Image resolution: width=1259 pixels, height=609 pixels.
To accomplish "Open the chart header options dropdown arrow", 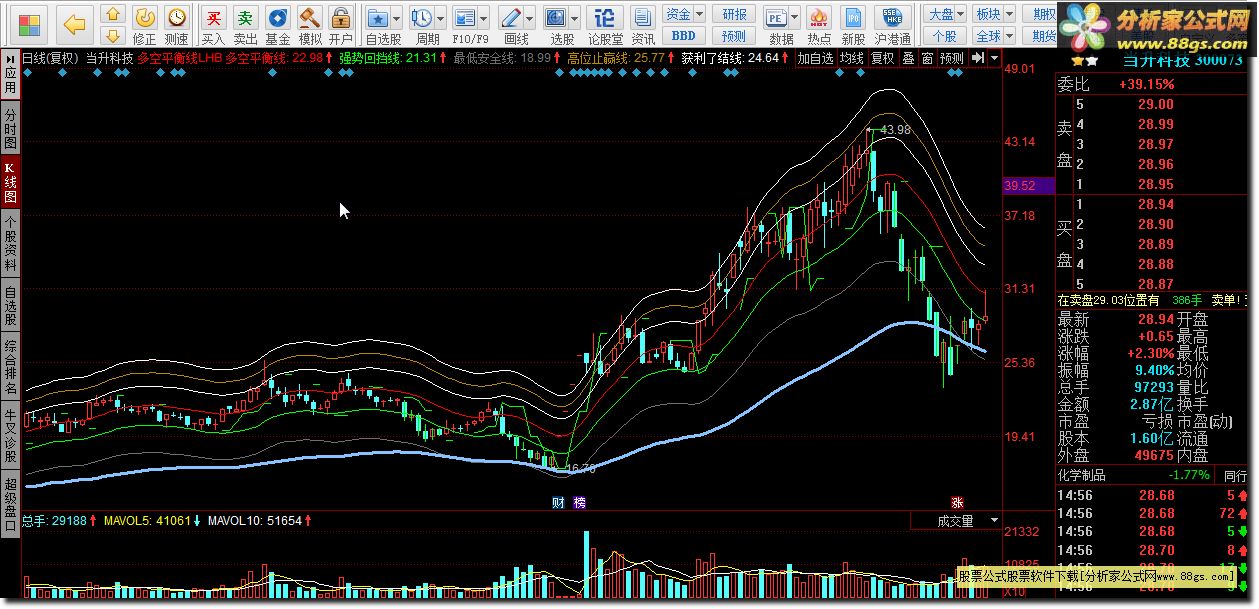I will click(x=995, y=58).
